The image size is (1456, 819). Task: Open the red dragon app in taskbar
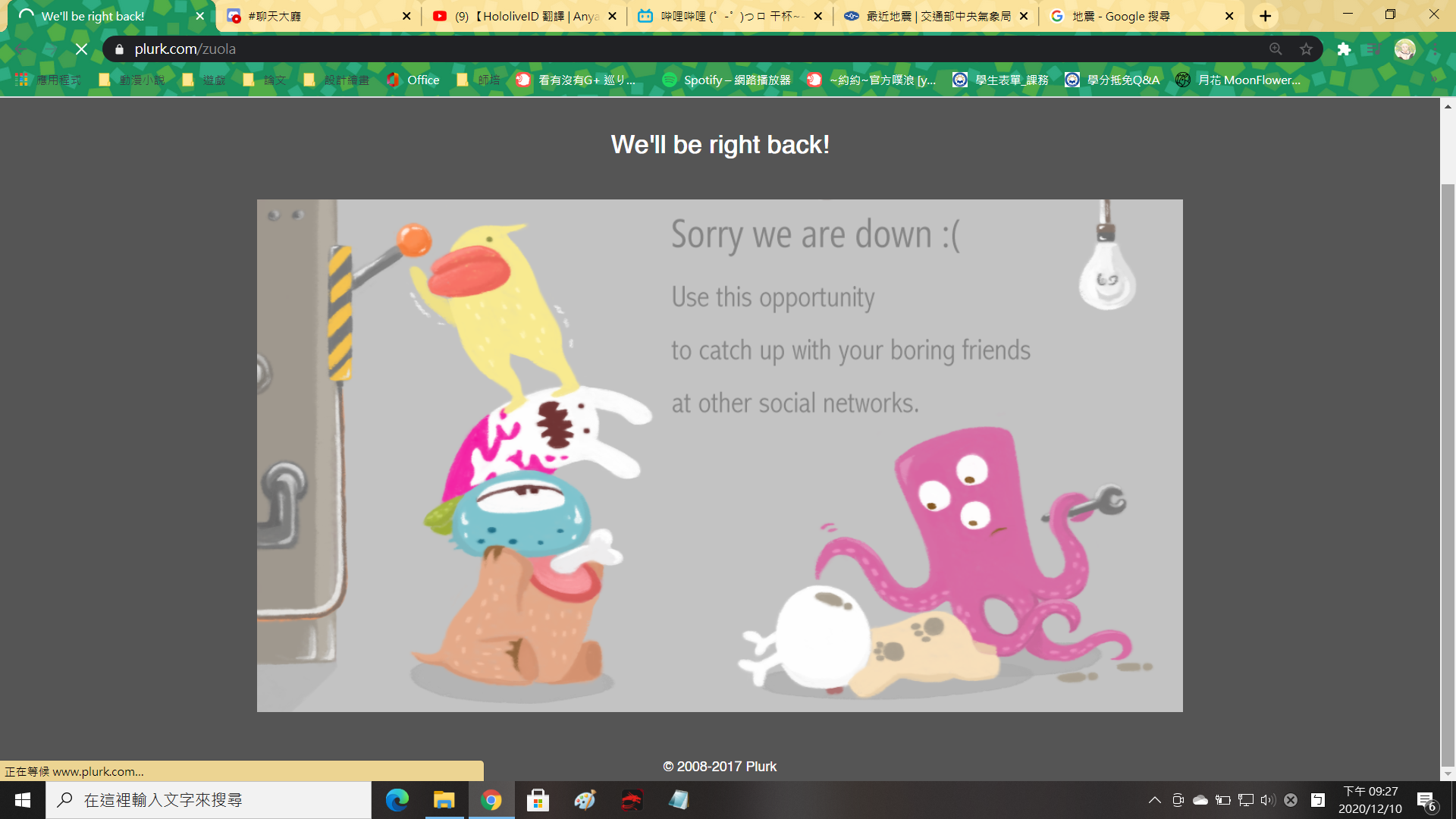(632, 800)
